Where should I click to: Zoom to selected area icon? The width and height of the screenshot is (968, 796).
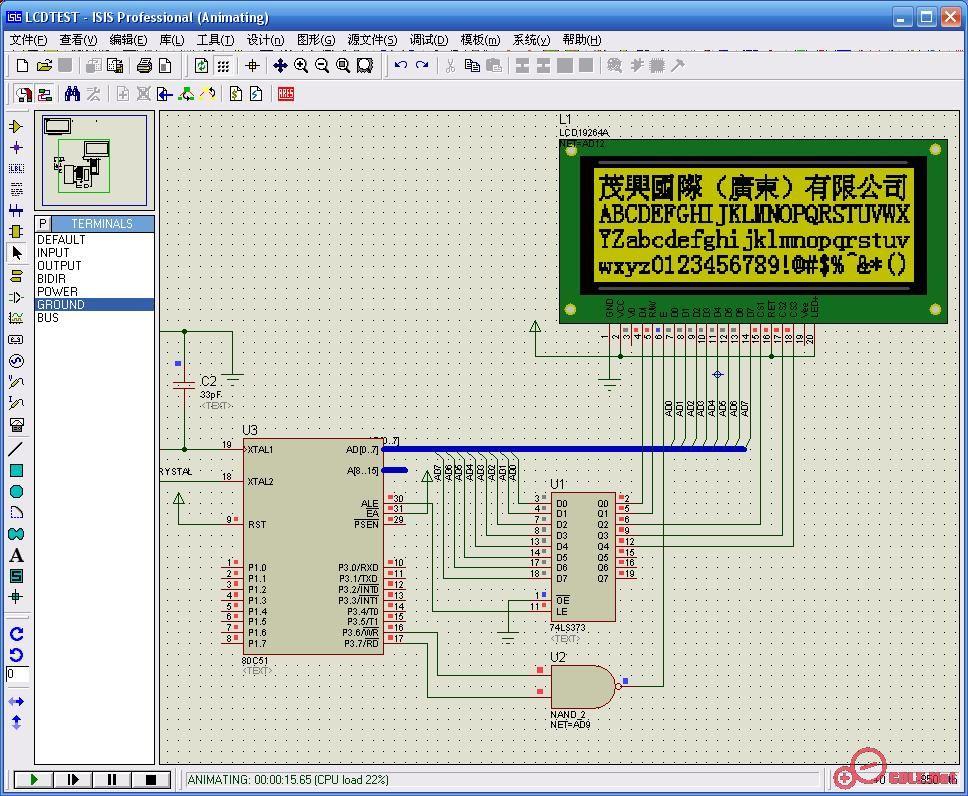coord(365,65)
